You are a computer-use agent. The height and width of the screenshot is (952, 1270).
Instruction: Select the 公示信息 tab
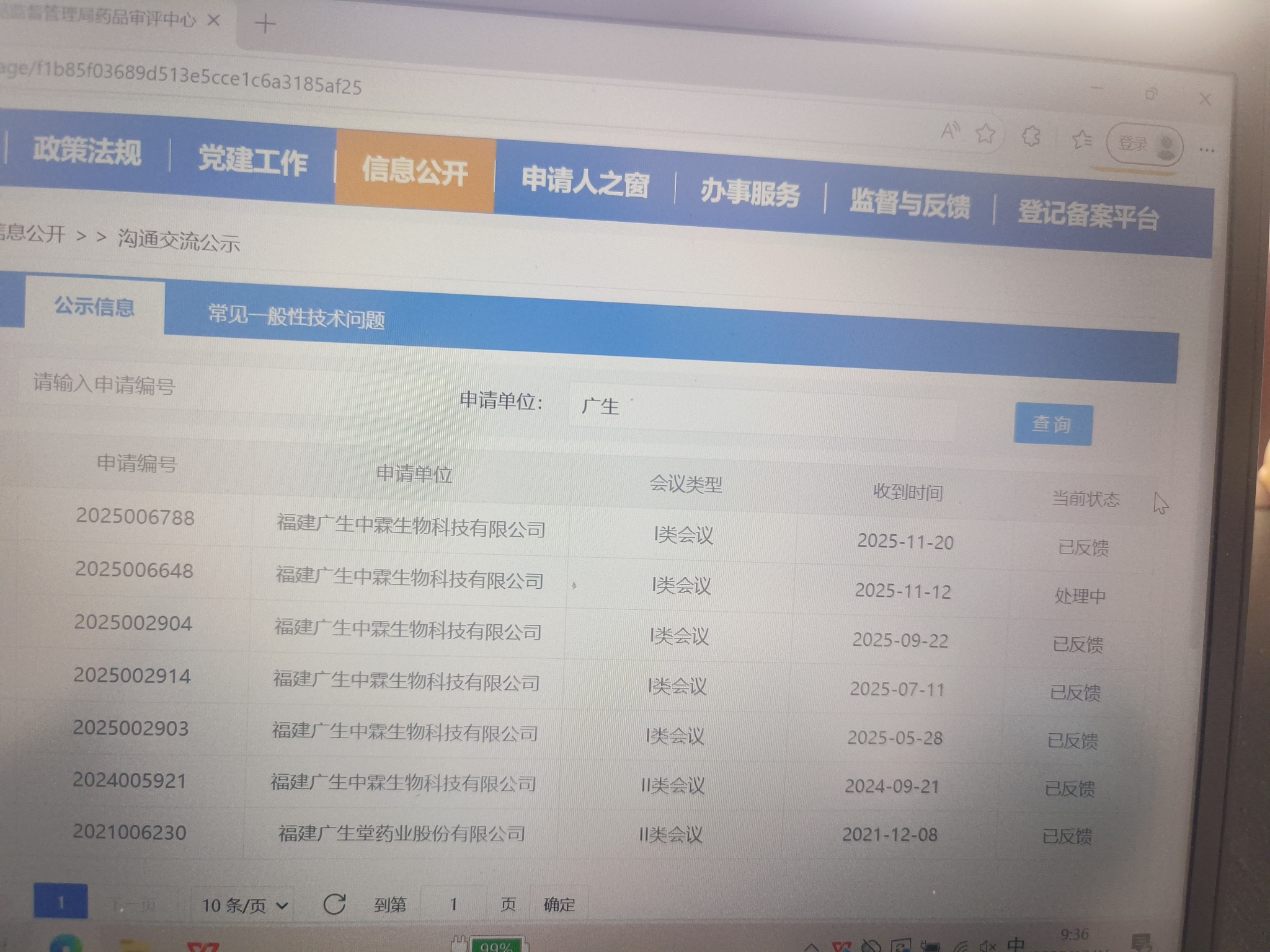94,306
